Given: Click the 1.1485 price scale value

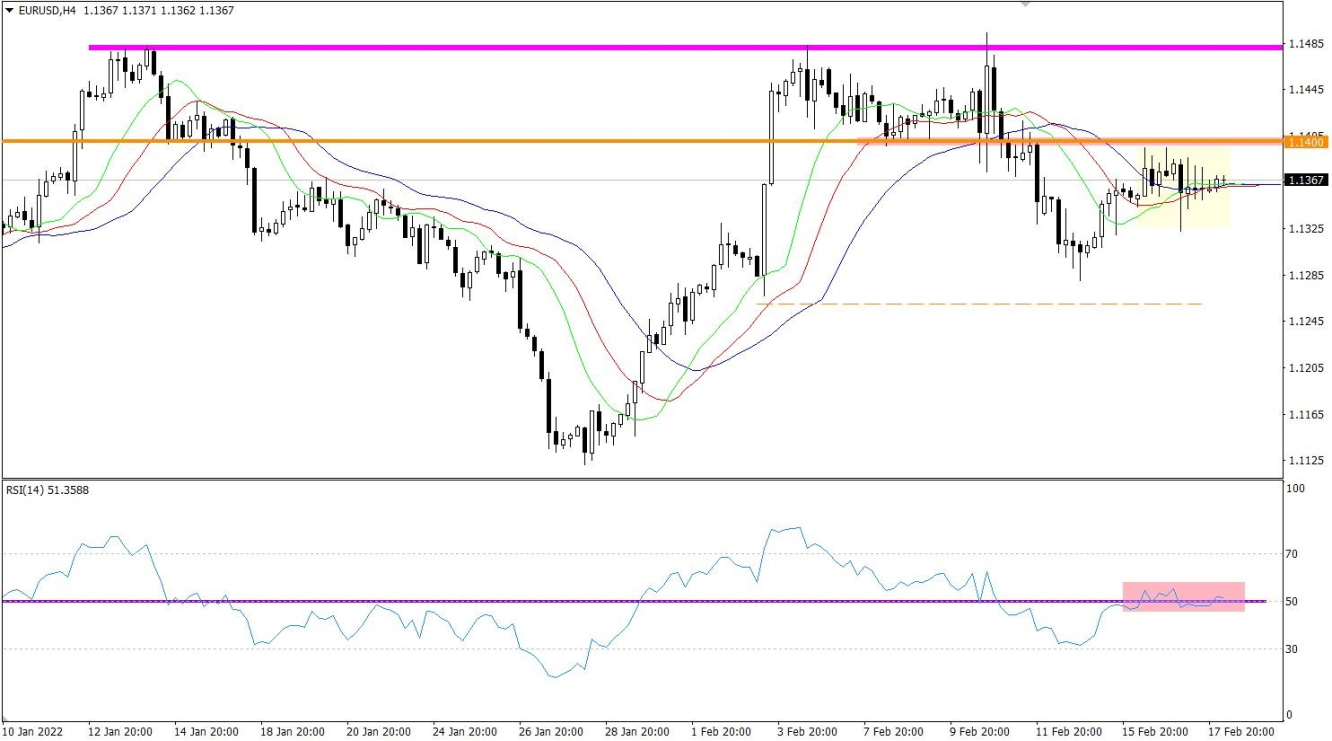Looking at the screenshot, I should [x=1305, y=44].
